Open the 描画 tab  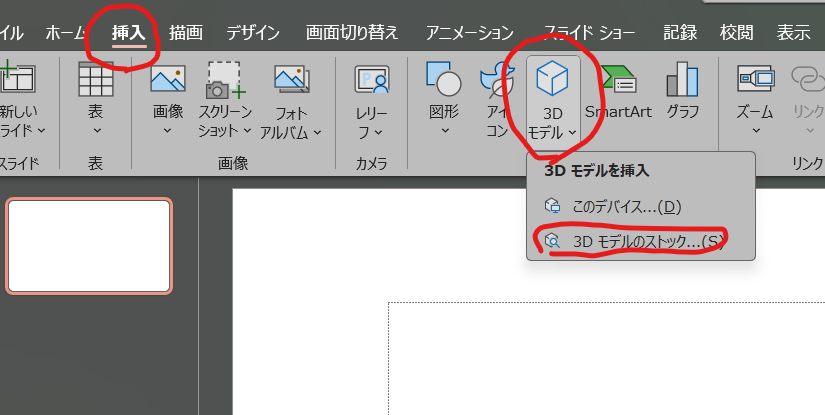(x=186, y=33)
